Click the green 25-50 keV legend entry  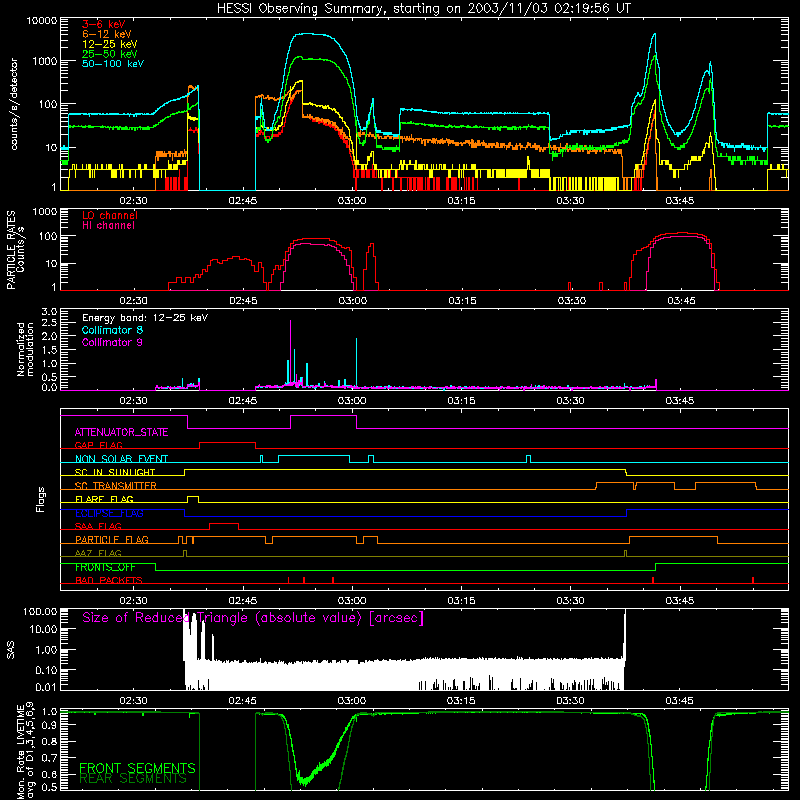pos(110,54)
